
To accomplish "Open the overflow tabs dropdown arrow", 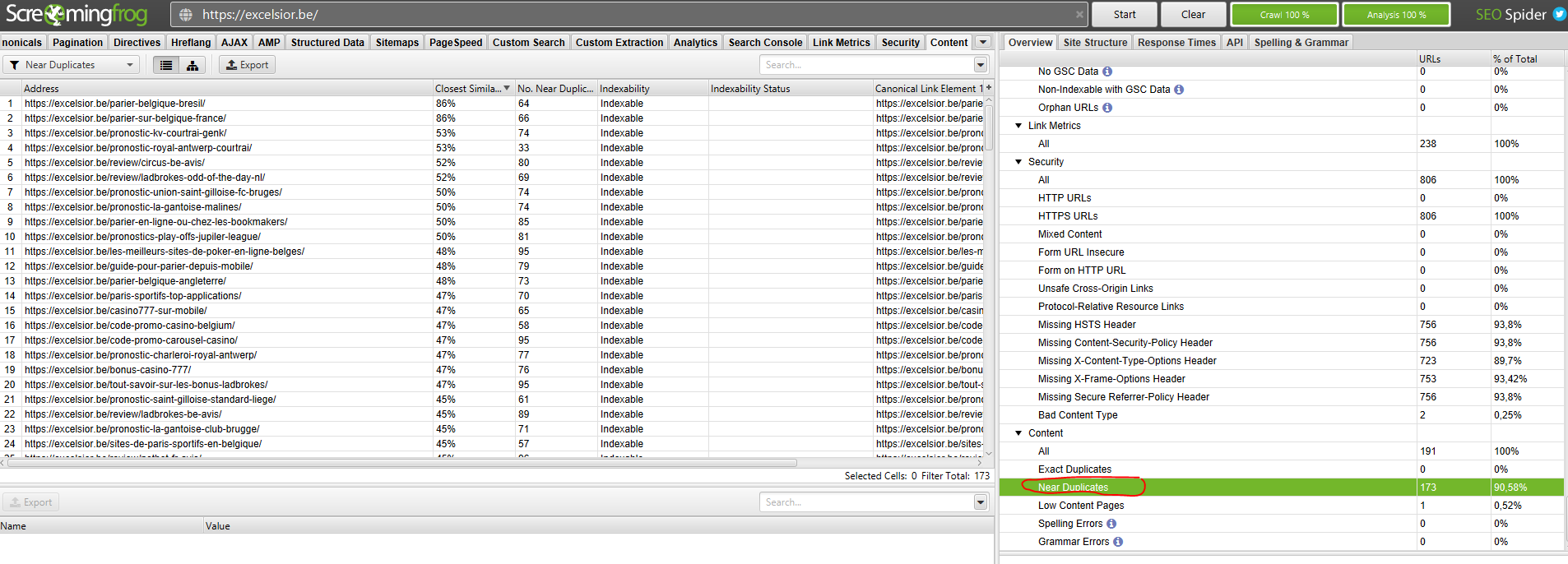I will [983, 42].
